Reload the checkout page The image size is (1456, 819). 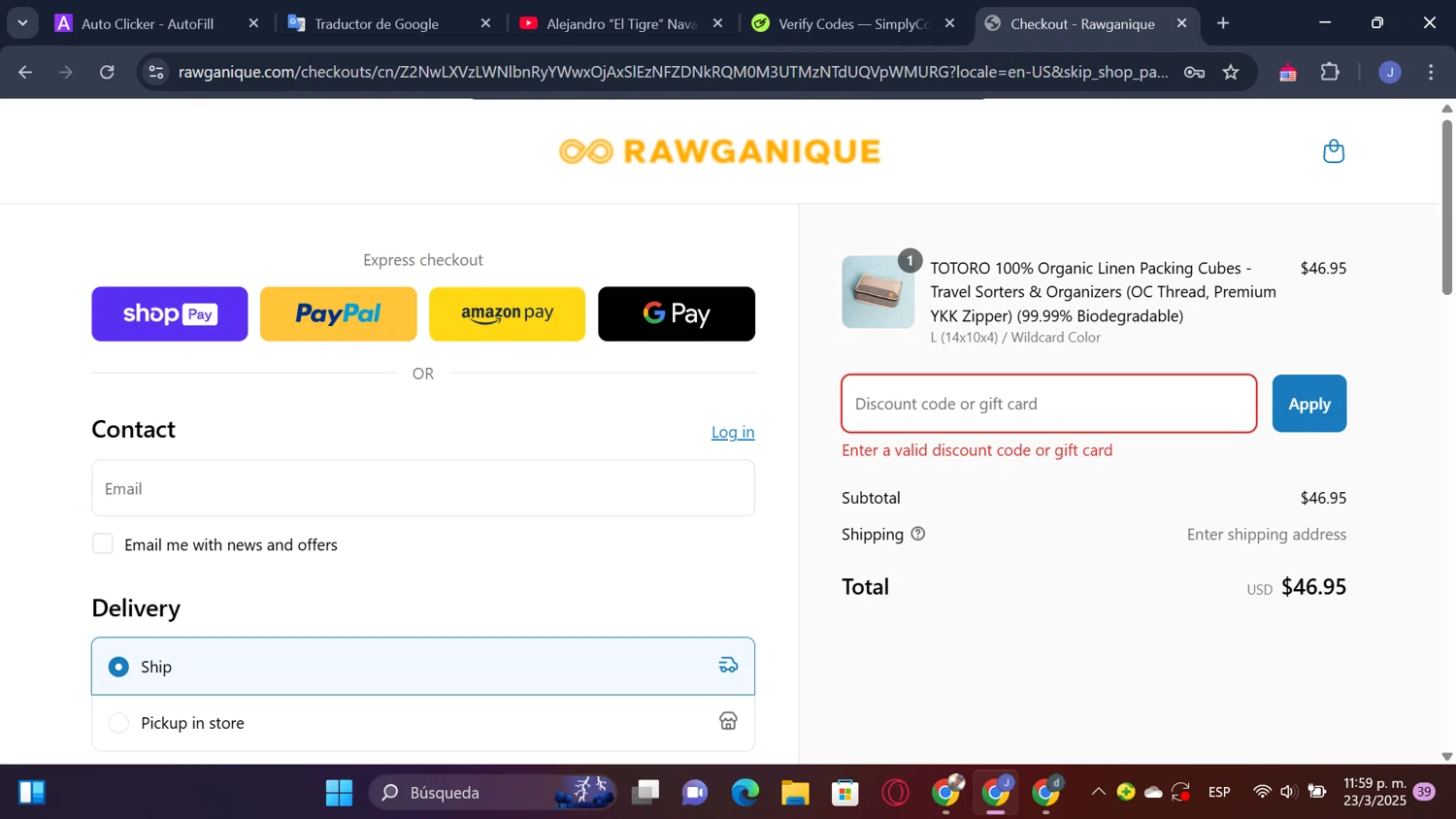point(108,72)
